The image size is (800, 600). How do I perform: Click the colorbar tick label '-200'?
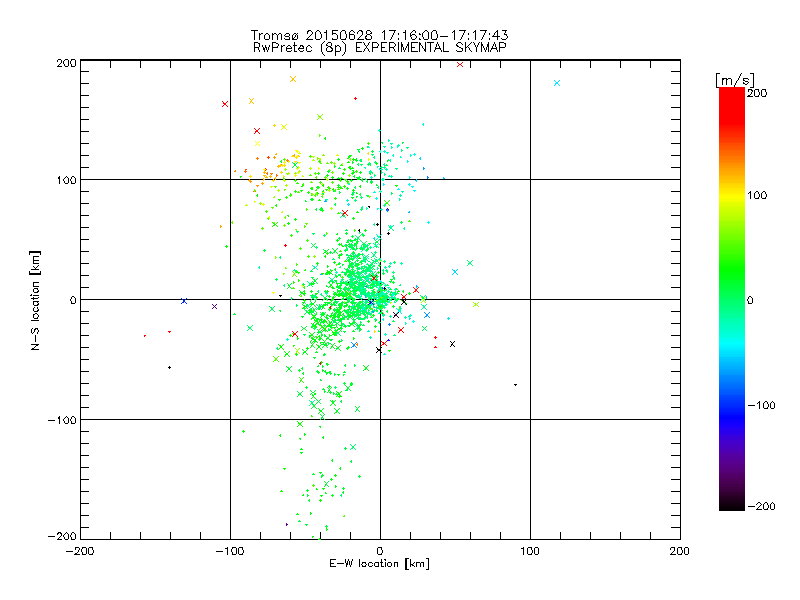click(x=761, y=506)
